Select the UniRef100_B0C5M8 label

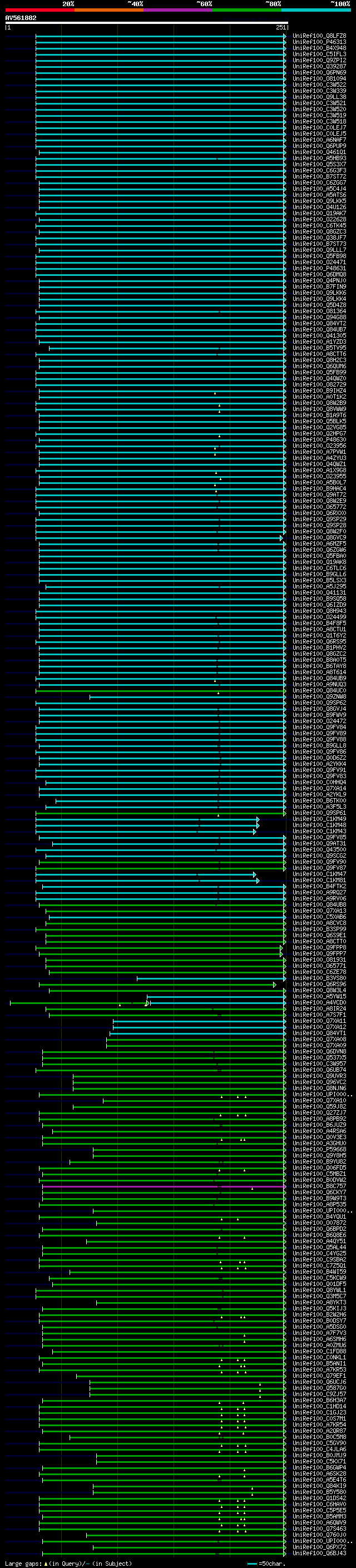pos(319,1437)
